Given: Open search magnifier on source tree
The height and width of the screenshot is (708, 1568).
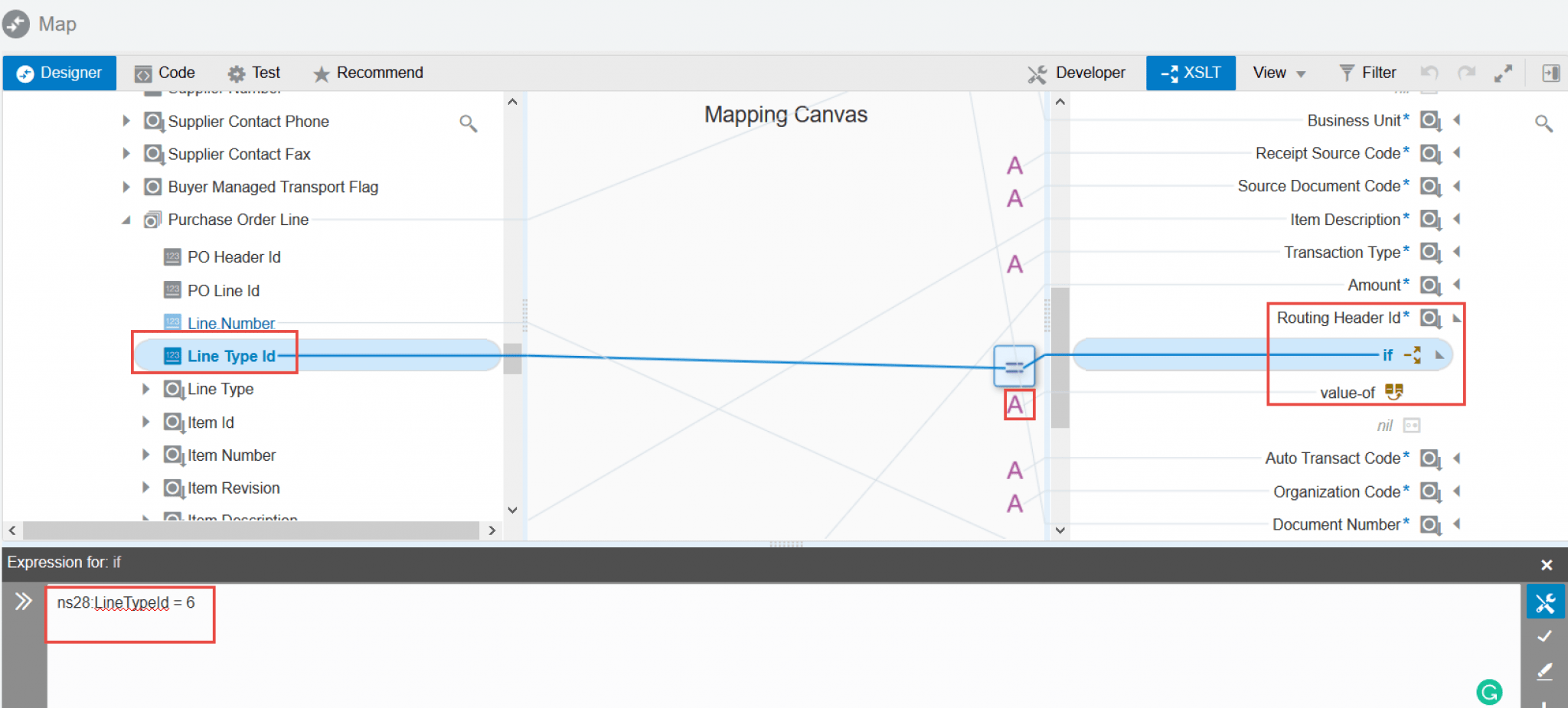Looking at the screenshot, I should tap(468, 123).
